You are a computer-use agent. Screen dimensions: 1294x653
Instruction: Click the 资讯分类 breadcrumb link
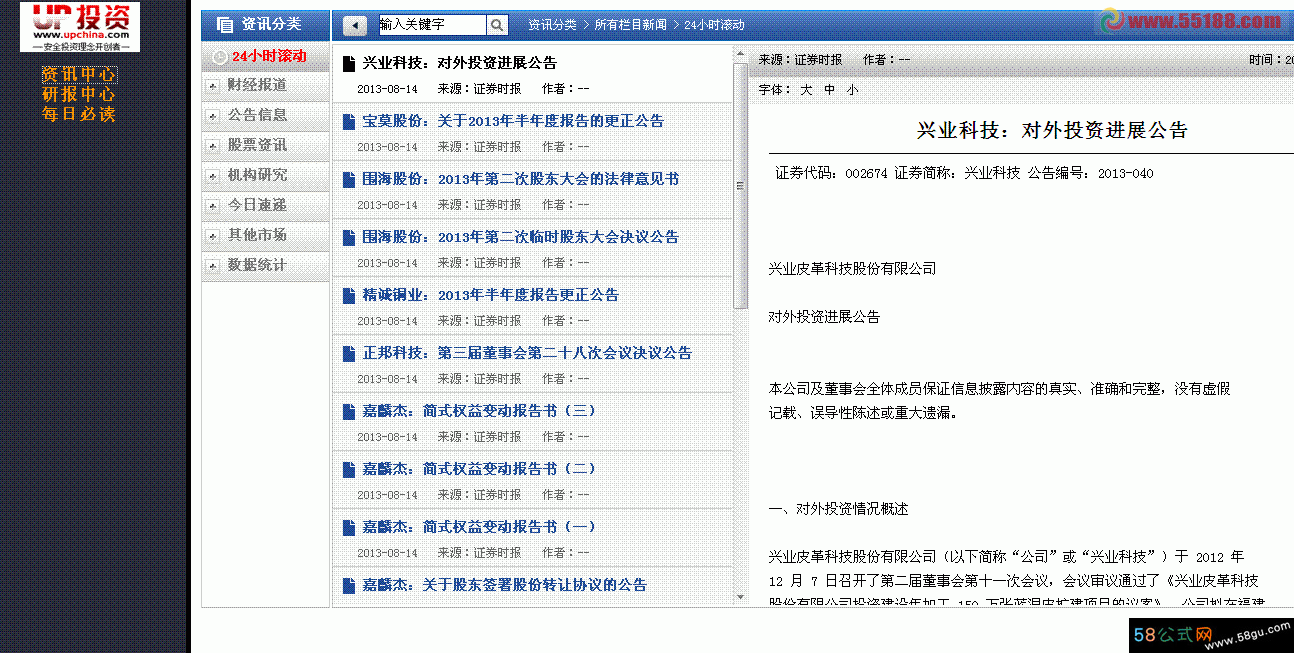click(x=552, y=25)
